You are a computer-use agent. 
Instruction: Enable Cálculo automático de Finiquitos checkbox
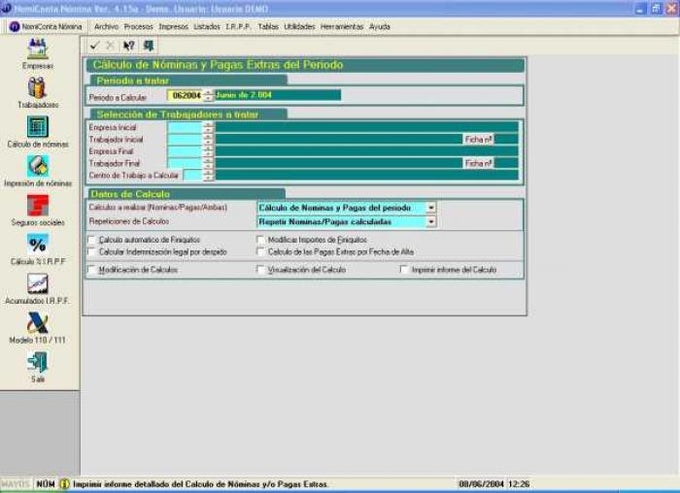[x=92, y=240]
